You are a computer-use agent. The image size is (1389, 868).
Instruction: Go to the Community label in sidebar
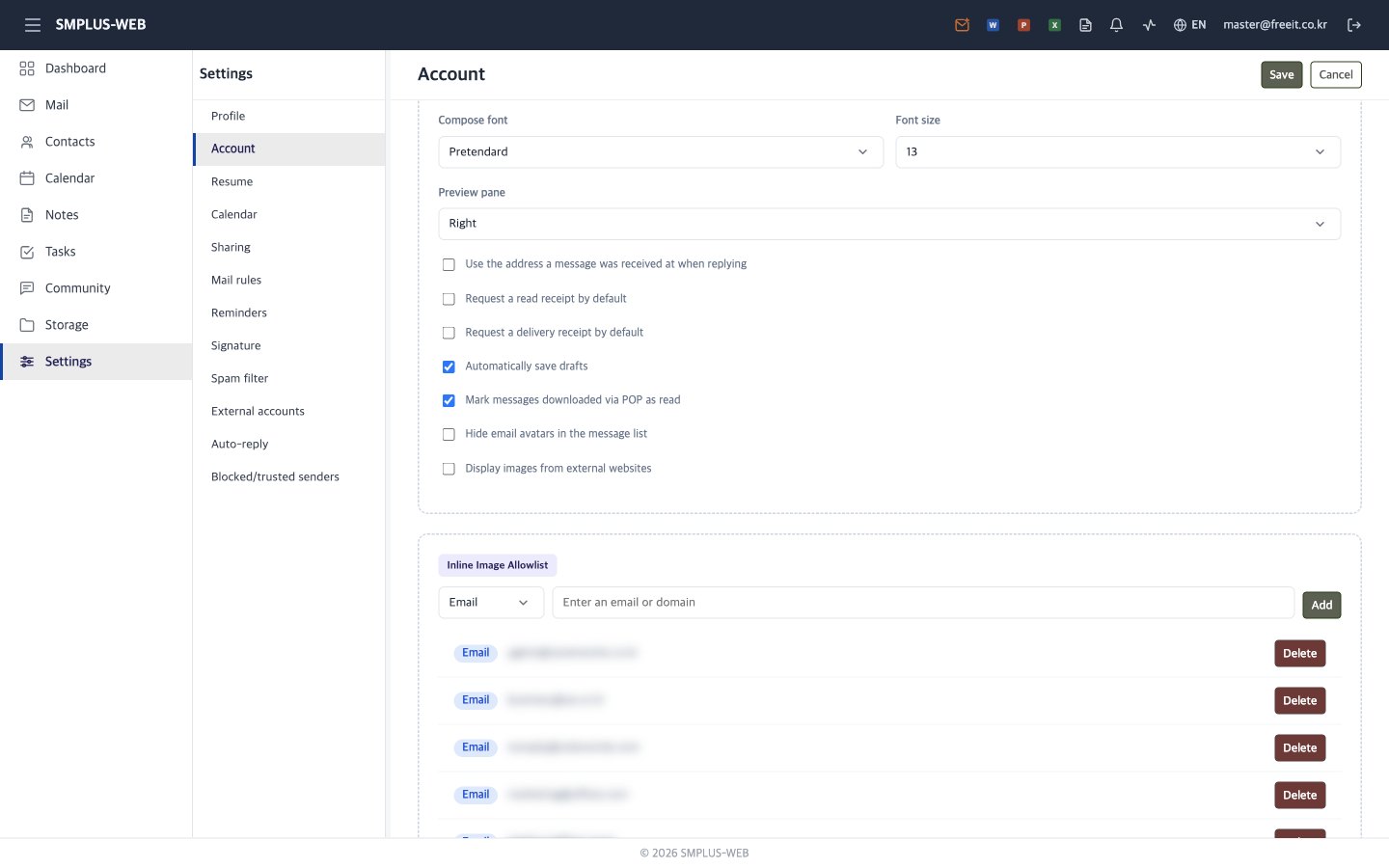click(77, 288)
